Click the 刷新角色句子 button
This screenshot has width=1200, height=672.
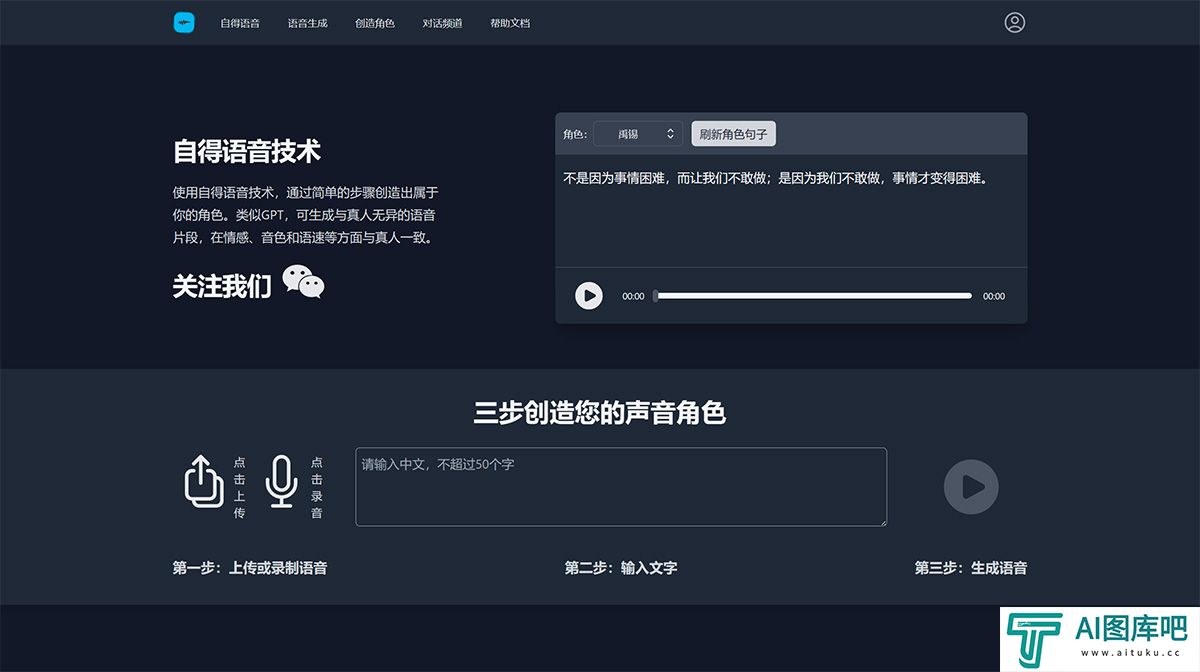pyautogui.click(x=733, y=134)
